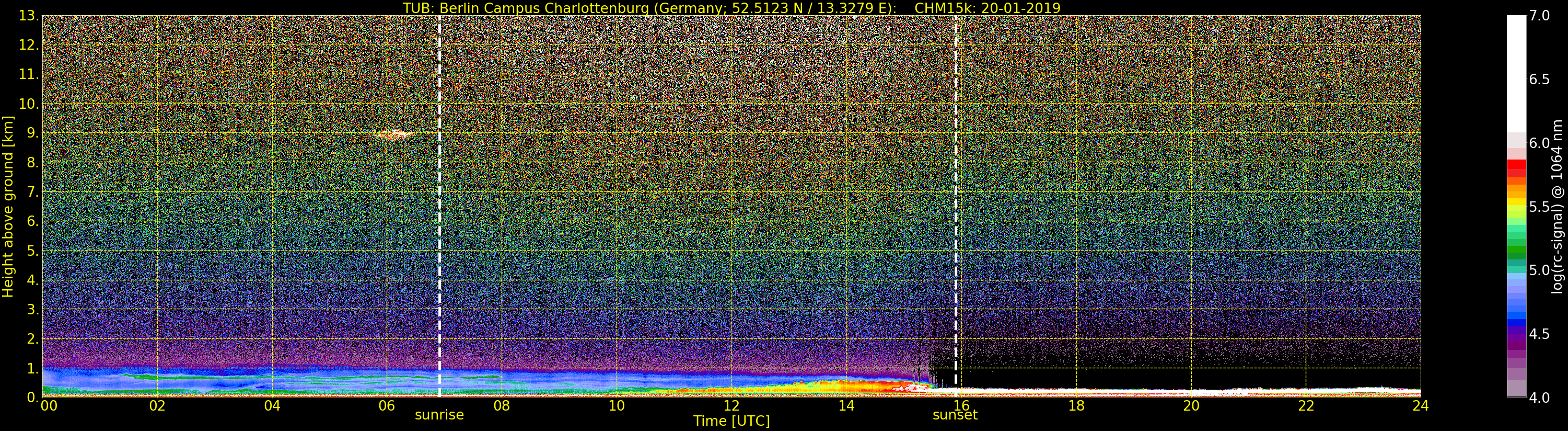Select the '0.' tick on the height axis
This screenshot has height=431, width=1568.
pos(32,397)
